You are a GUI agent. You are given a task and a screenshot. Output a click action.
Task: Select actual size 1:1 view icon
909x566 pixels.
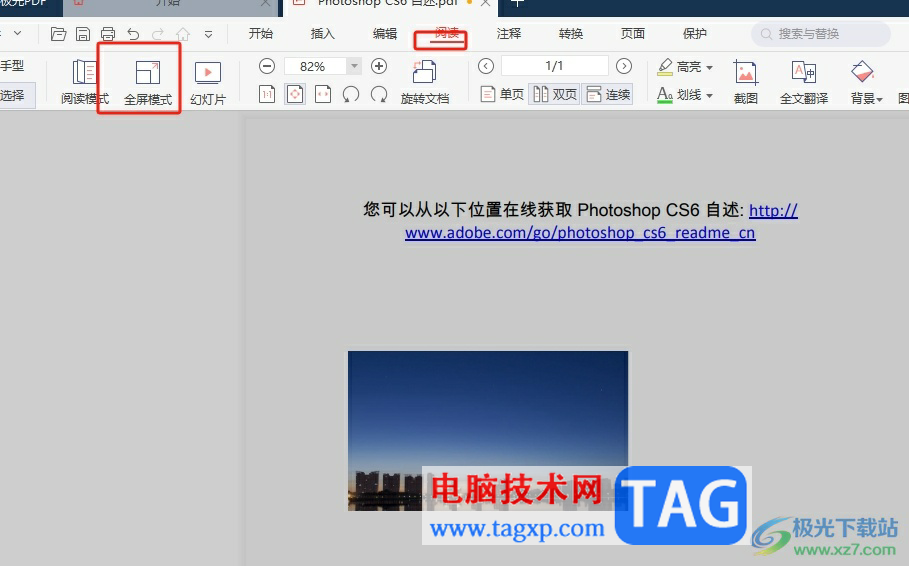click(x=267, y=94)
